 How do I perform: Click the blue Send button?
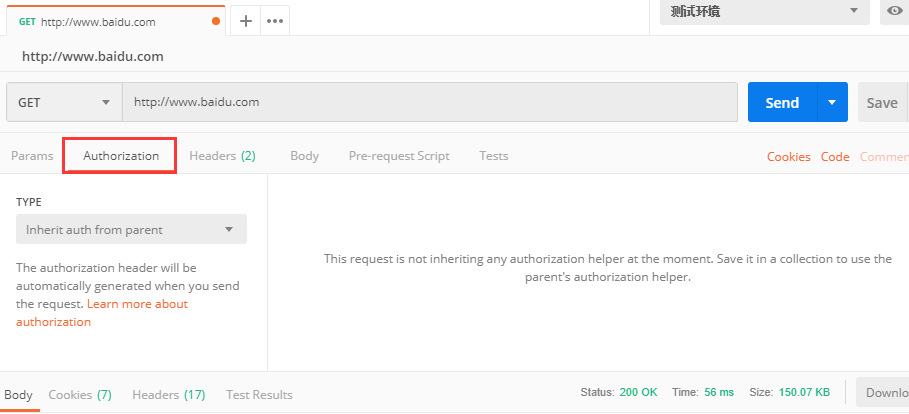point(782,102)
